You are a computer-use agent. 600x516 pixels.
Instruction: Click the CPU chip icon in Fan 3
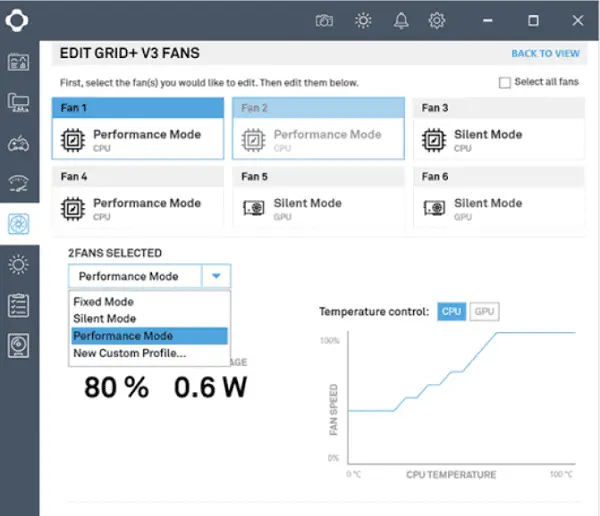[434, 140]
